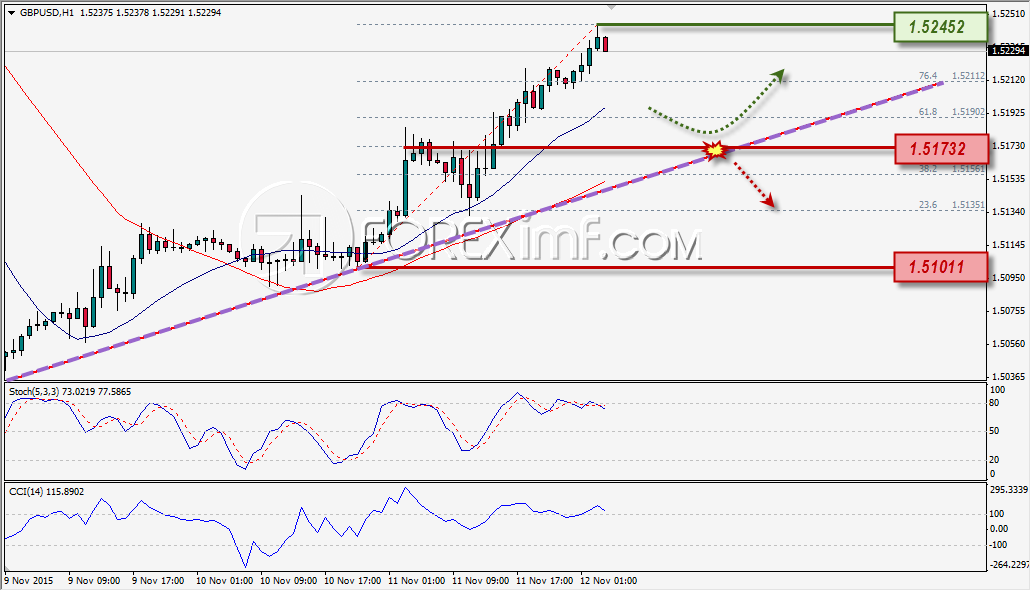This screenshot has width=1031, height=591.
Task: Select the Fibonacci 23.6 label at 1.51351
Action: [951, 205]
